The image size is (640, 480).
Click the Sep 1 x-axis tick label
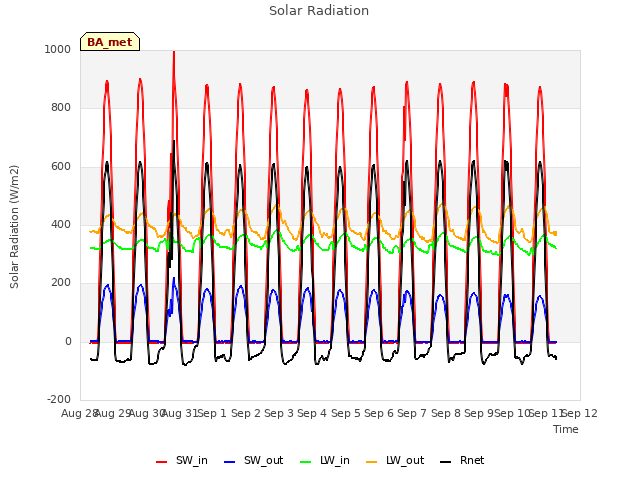[x=212, y=413]
